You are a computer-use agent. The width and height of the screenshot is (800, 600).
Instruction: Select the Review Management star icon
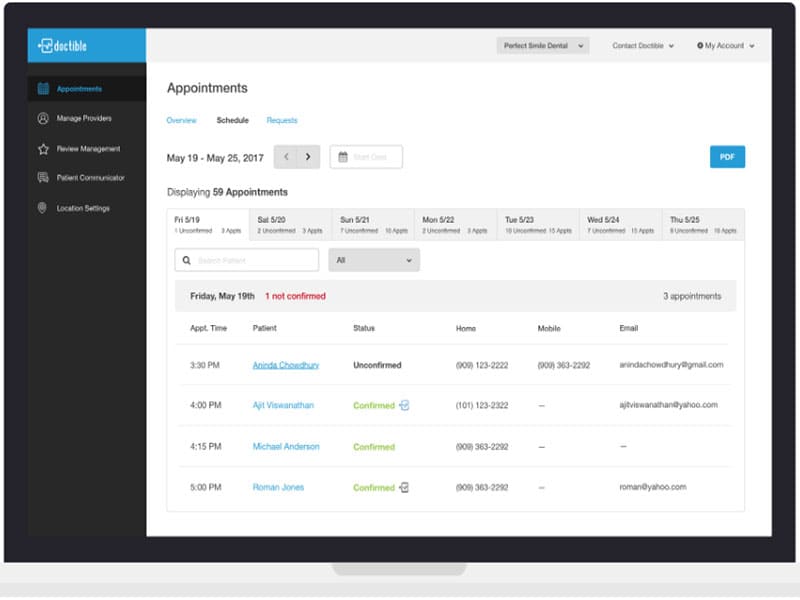tap(43, 149)
